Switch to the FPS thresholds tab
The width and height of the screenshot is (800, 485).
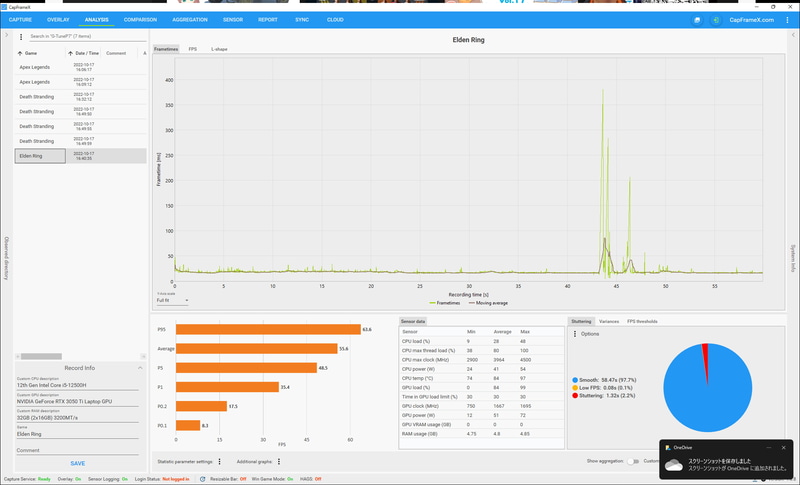642,321
